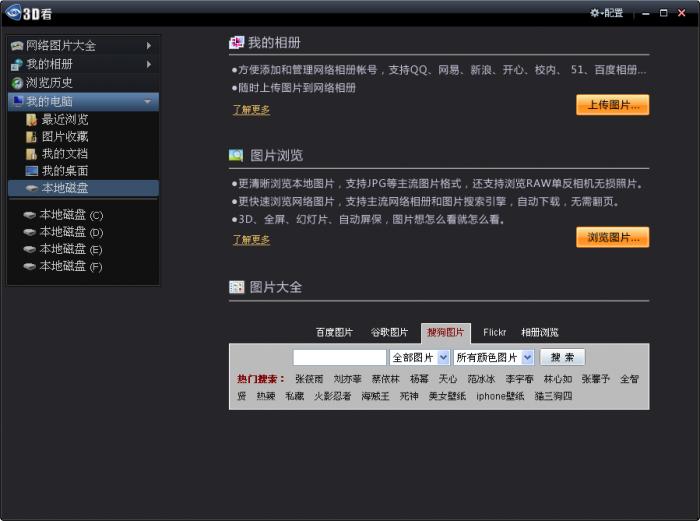Image resolution: width=700 pixels, height=521 pixels.
Task: Click hot search term 美女壁纸
Action: [x=447, y=396]
